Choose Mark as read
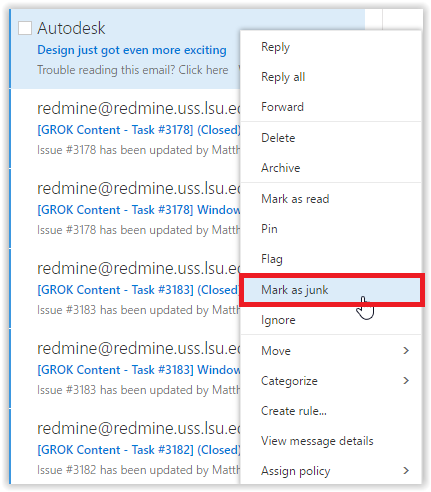The width and height of the screenshot is (431, 492). (x=295, y=199)
